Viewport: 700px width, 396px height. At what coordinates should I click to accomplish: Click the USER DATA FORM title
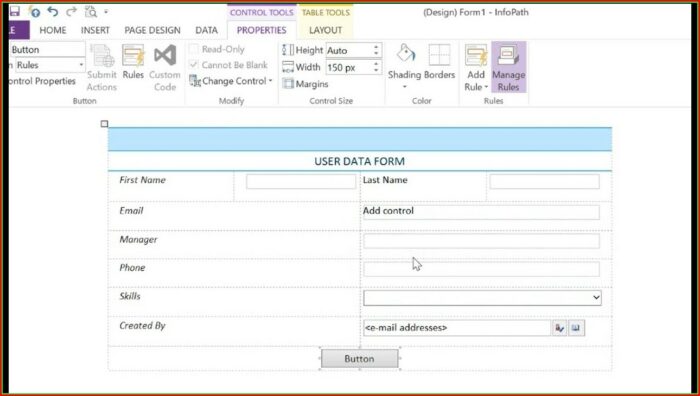tap(359, 161)
